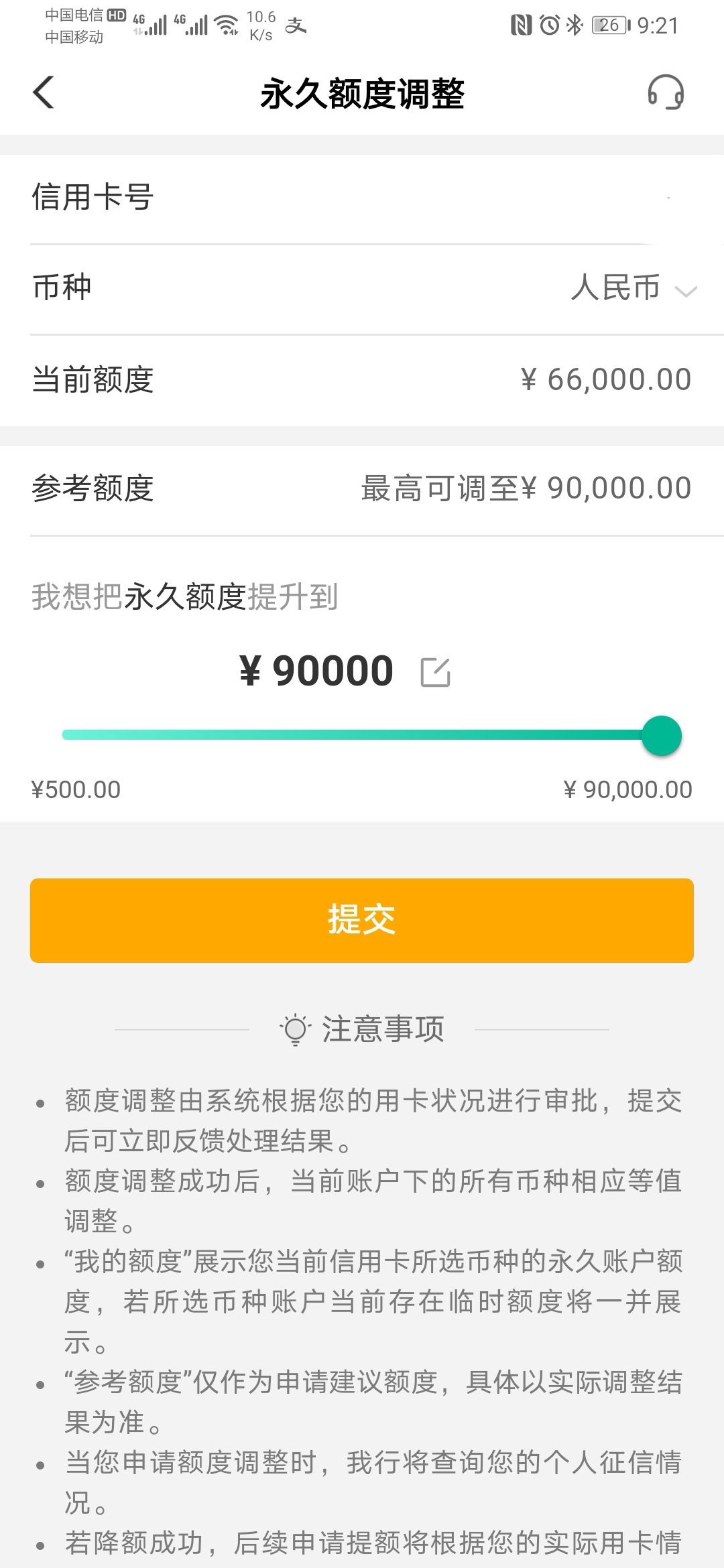The height and width of the screenshot is (1568, 724).
Task: Tap the back arrow icon
Action: click(43, 92)
